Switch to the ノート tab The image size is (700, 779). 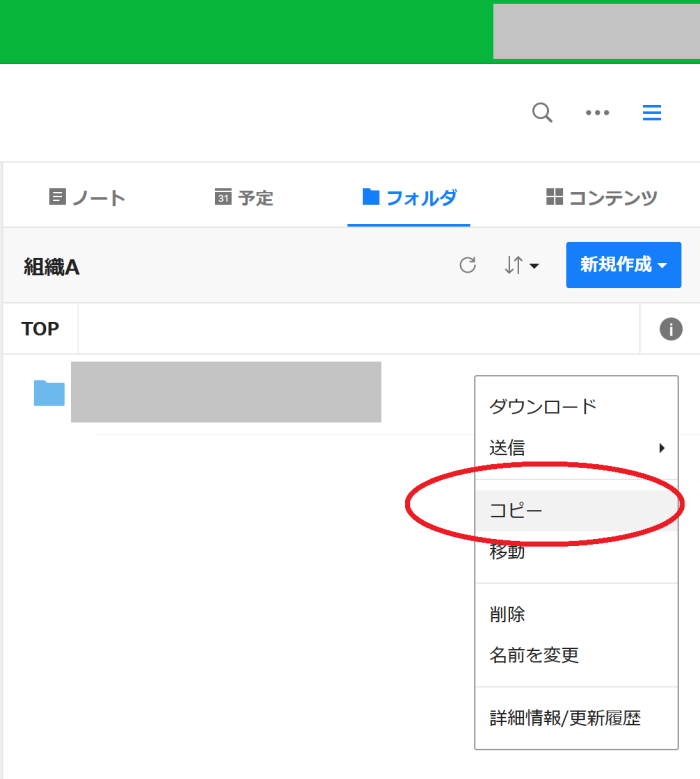[87, 197]
